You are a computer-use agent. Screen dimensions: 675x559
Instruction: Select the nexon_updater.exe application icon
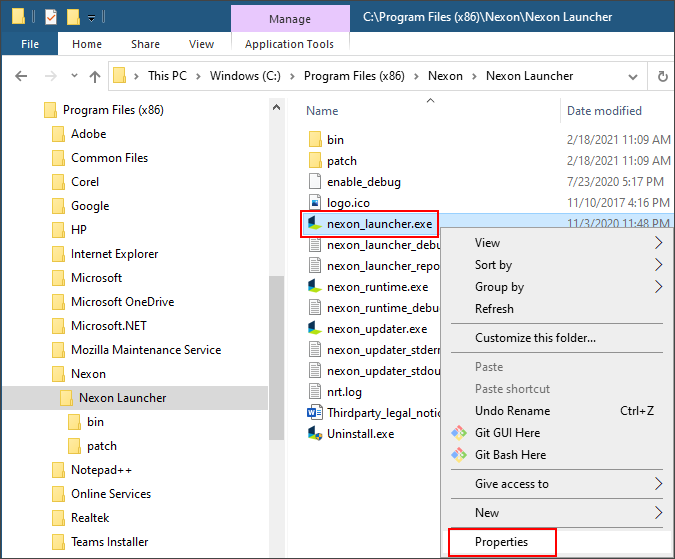click(315, 328)
